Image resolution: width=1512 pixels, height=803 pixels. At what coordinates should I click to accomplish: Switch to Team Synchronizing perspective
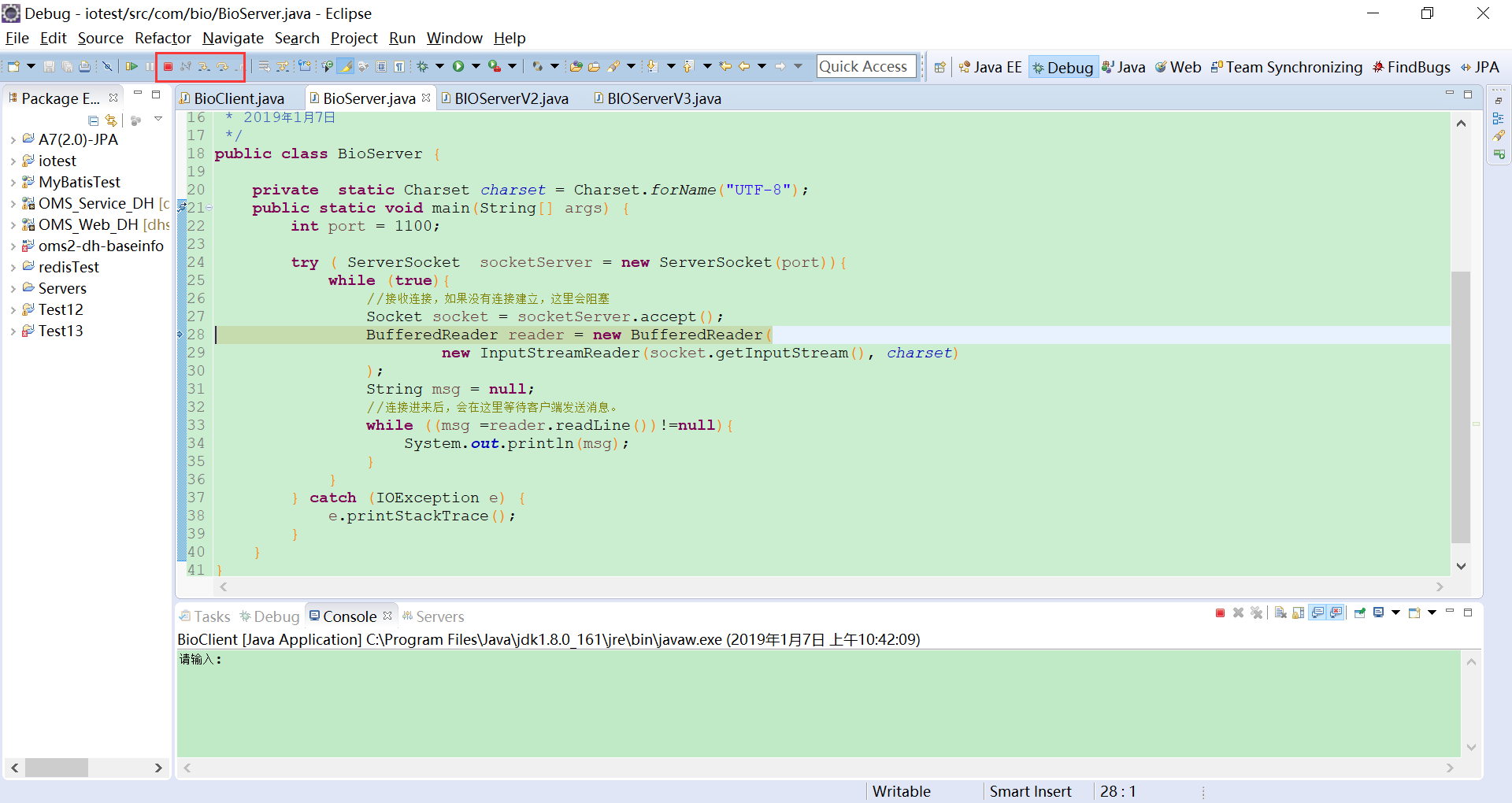coord(1287,67)
